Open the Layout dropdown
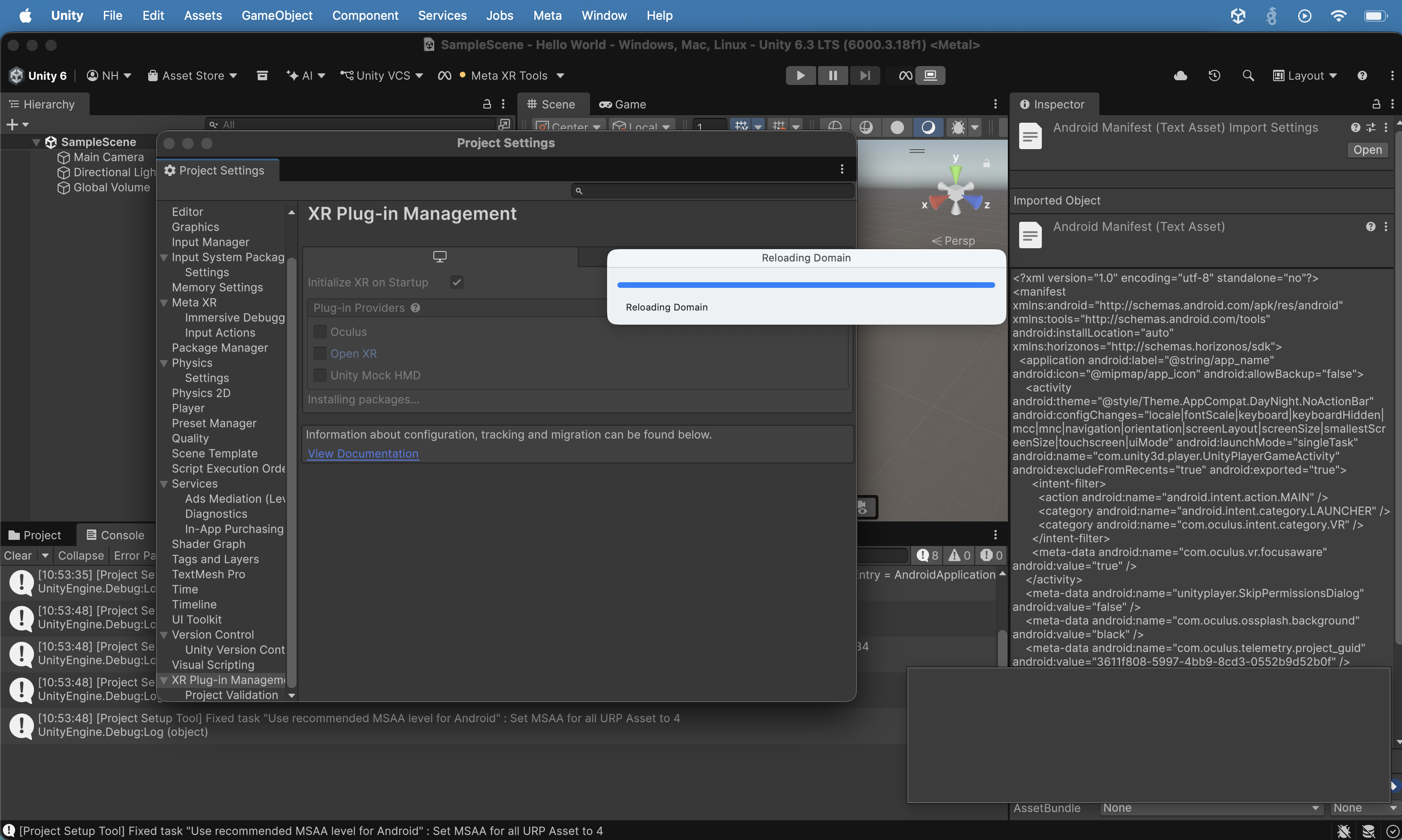 (x=1305, y=76)
